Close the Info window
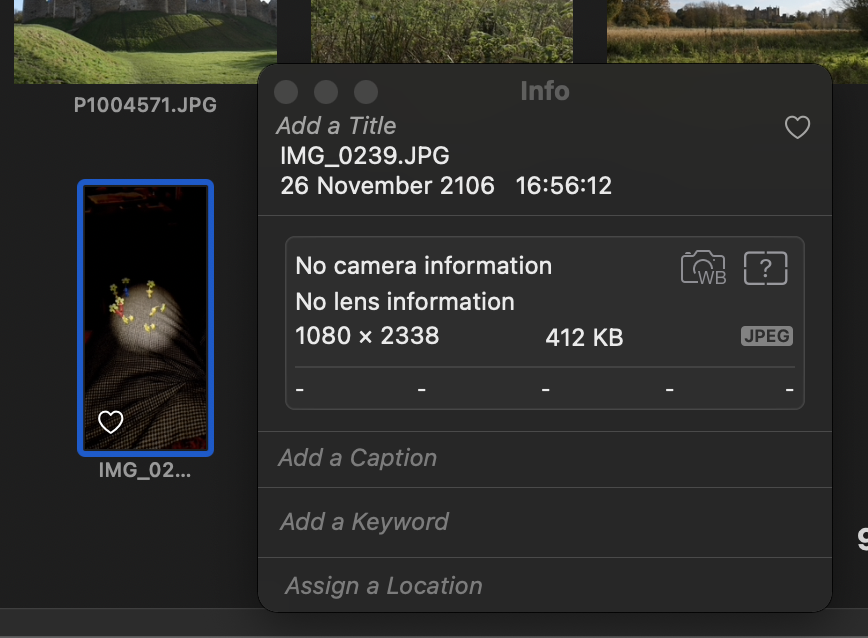This screenshot has width=868, height=638. (286, 92)
